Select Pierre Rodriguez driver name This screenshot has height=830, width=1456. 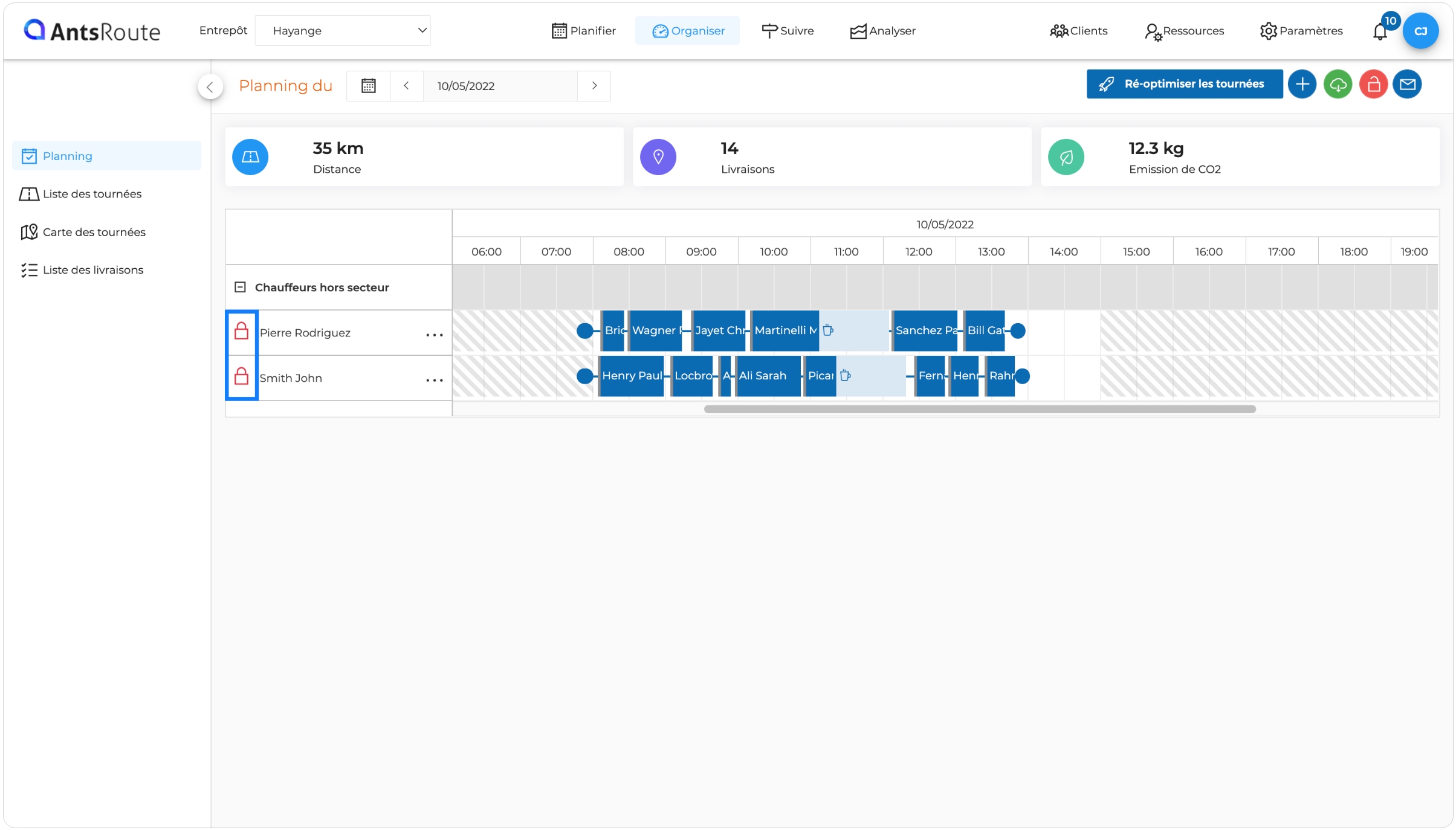click(305, 333)
